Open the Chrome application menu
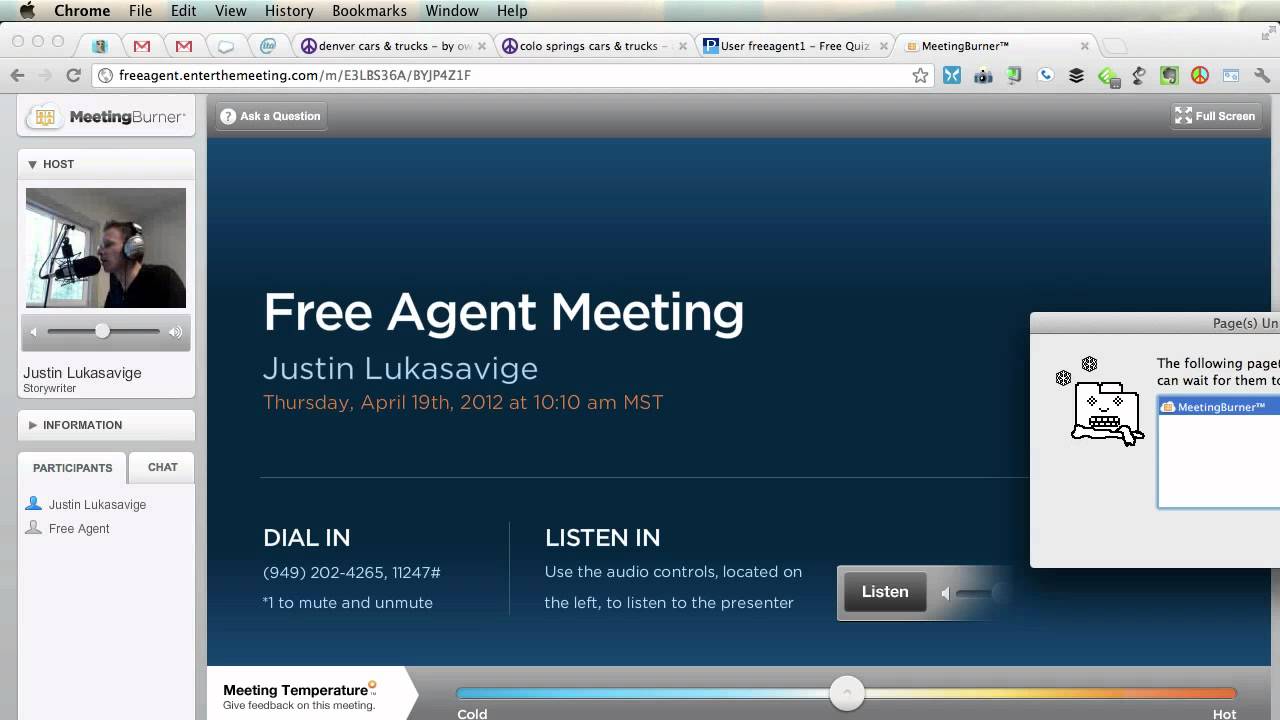 click(x=82, y=11)
